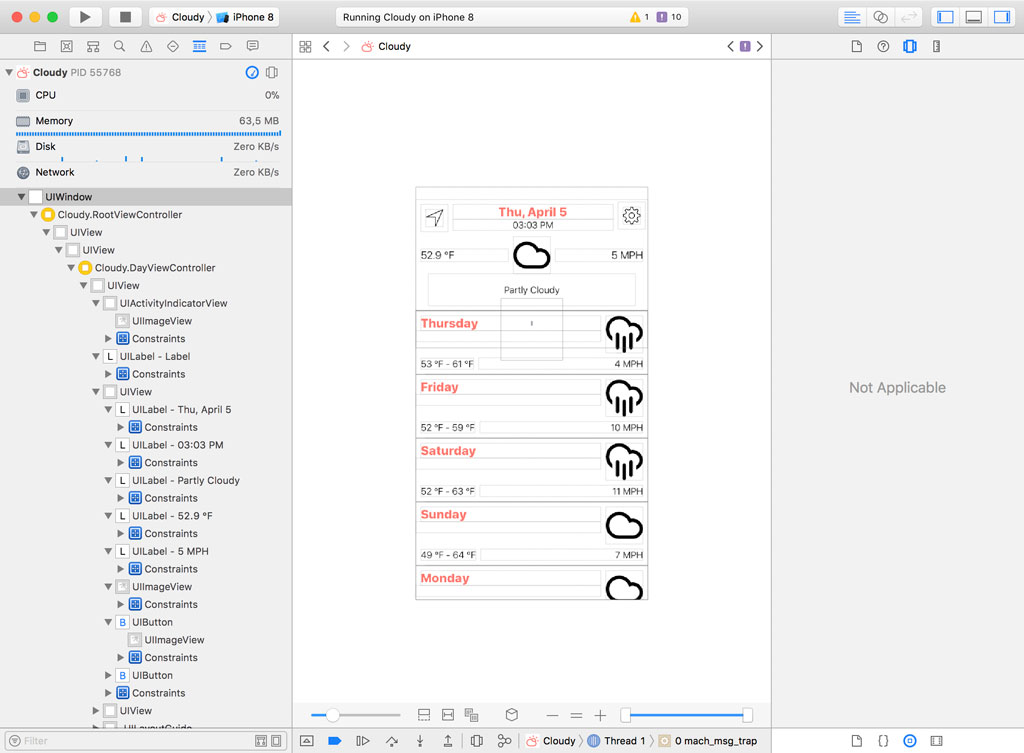Click the Debug View Hierarchy button
Screen dimensions: 1024x753
pos(477,741)
